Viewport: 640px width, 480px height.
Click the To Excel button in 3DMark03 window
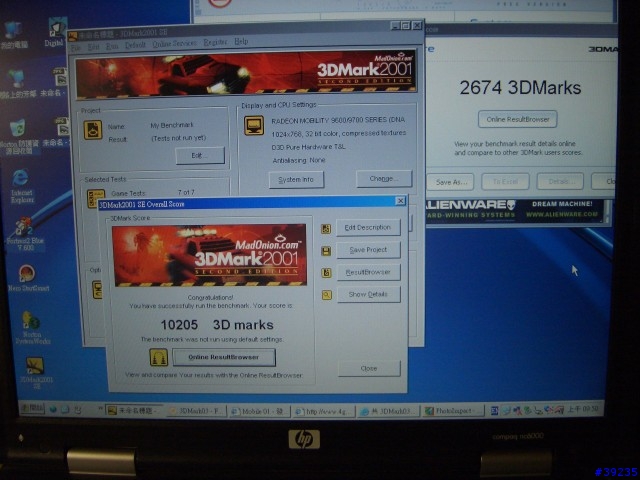[505, 182]
